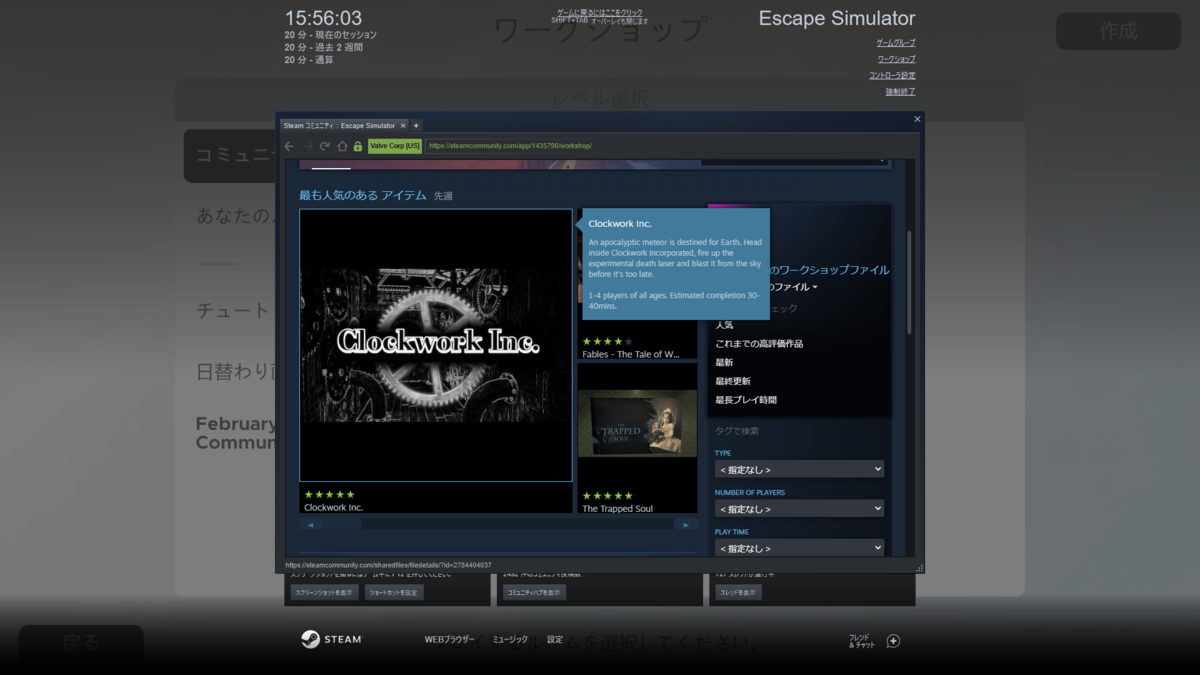The height and width of the screenshot is (675, 1200).
Task: Click The Trapped Soul title text
Action: [x=617, y=509]
